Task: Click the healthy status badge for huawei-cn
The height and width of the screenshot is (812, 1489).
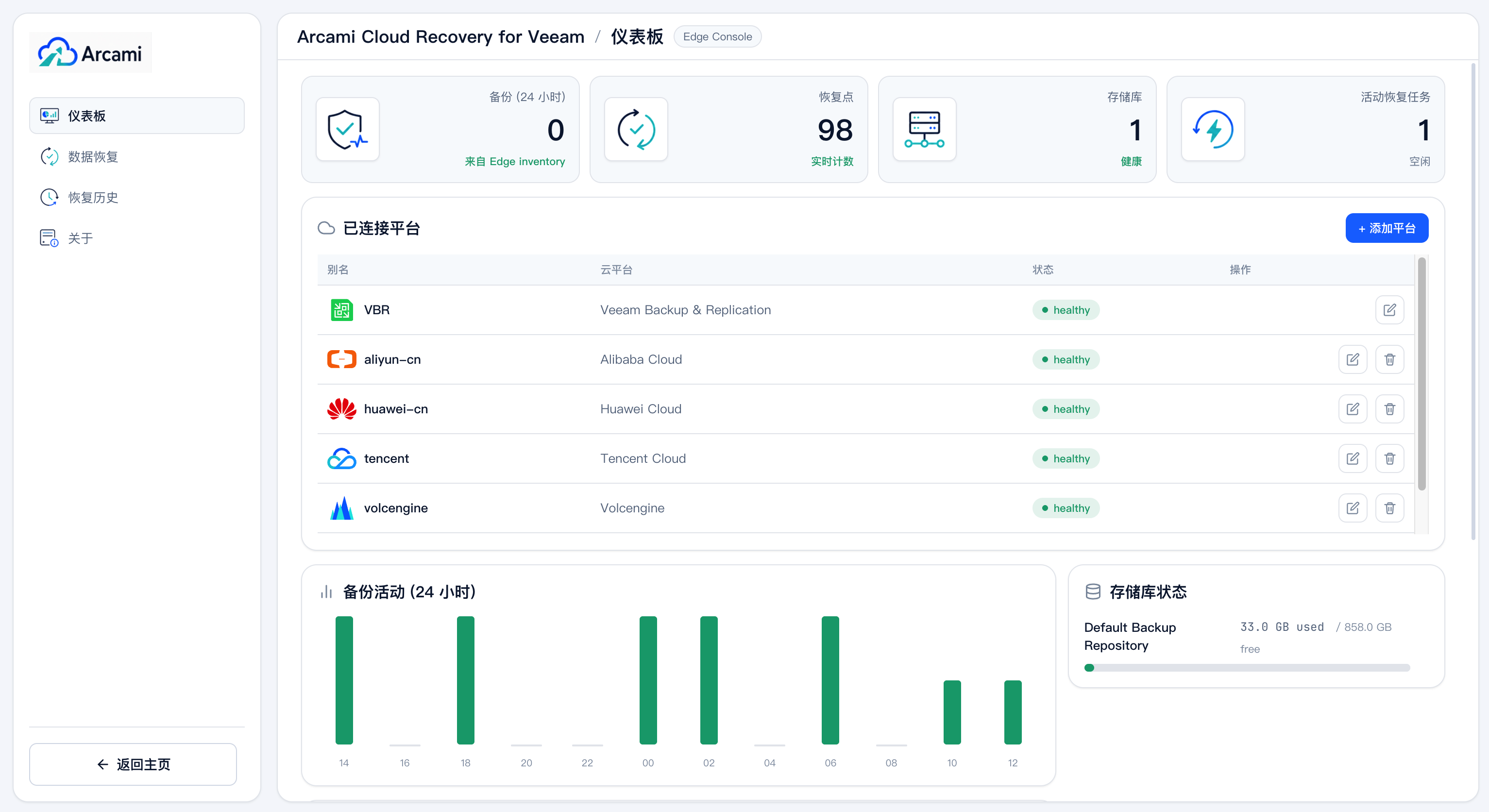Action: click(1066, 408)
